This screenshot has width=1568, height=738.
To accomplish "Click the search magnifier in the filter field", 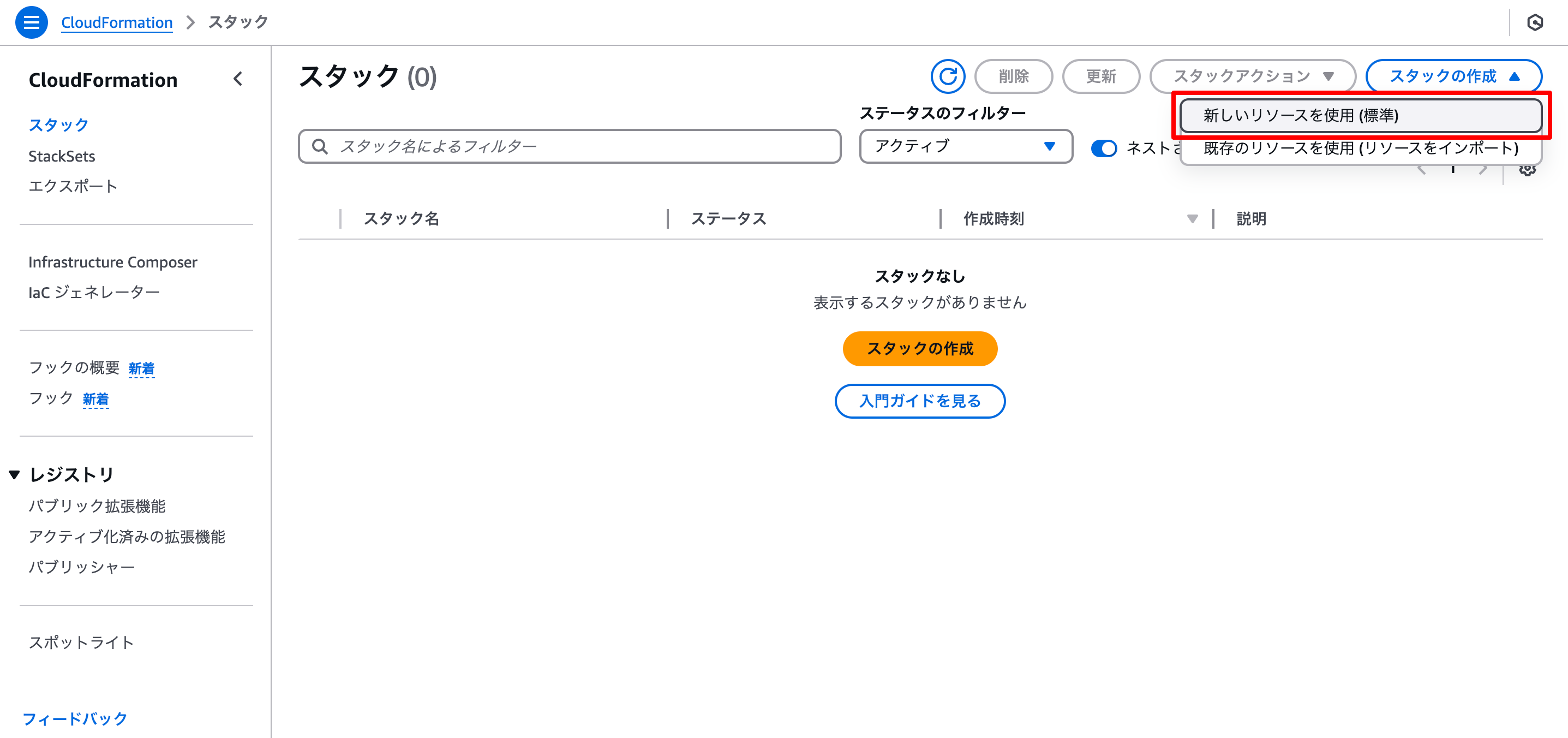I will pyautogui.click(x=319, y=146).
